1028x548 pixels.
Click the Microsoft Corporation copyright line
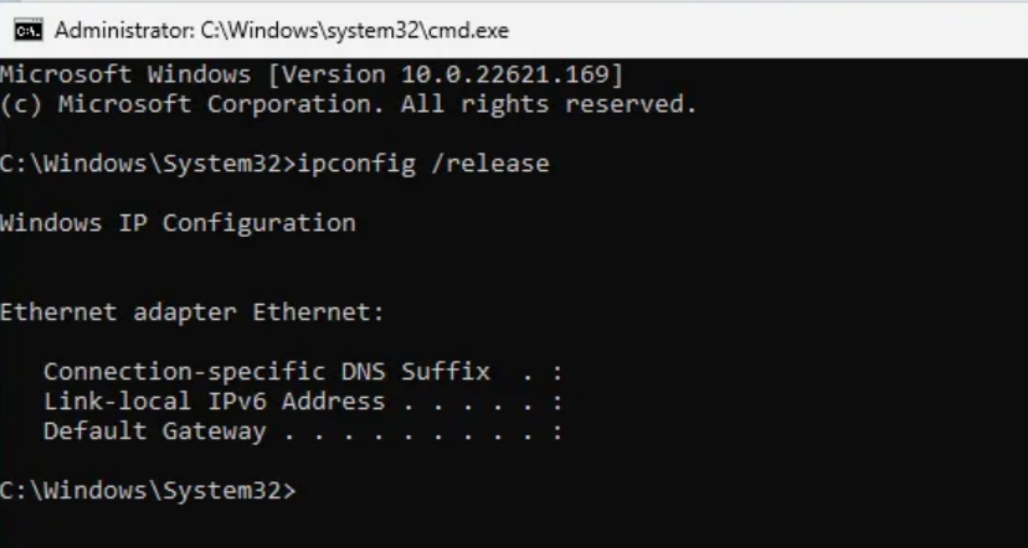point(347,104)
